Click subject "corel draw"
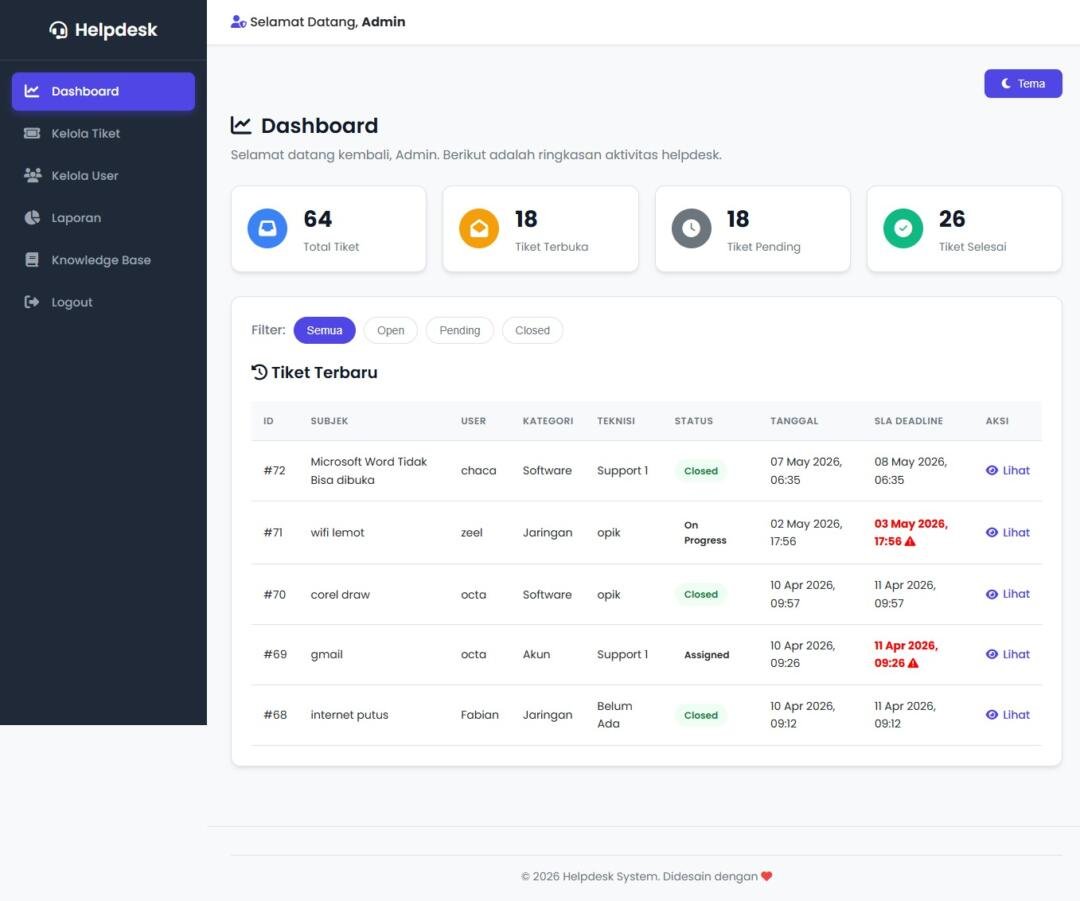This screenshot has height=901, width=1080. pos(340,594)
